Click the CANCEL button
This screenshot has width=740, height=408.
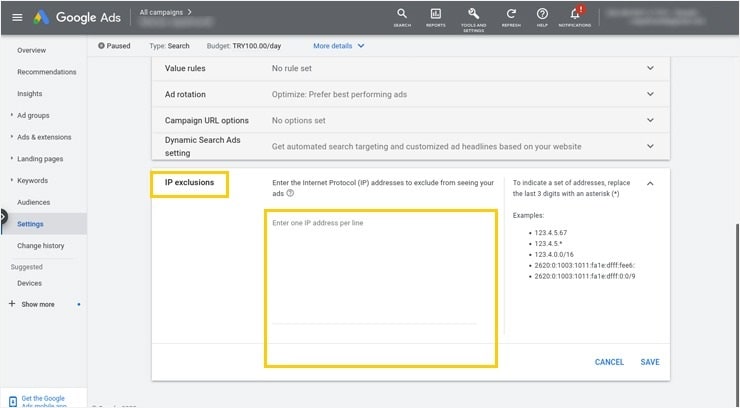point(609,362)
